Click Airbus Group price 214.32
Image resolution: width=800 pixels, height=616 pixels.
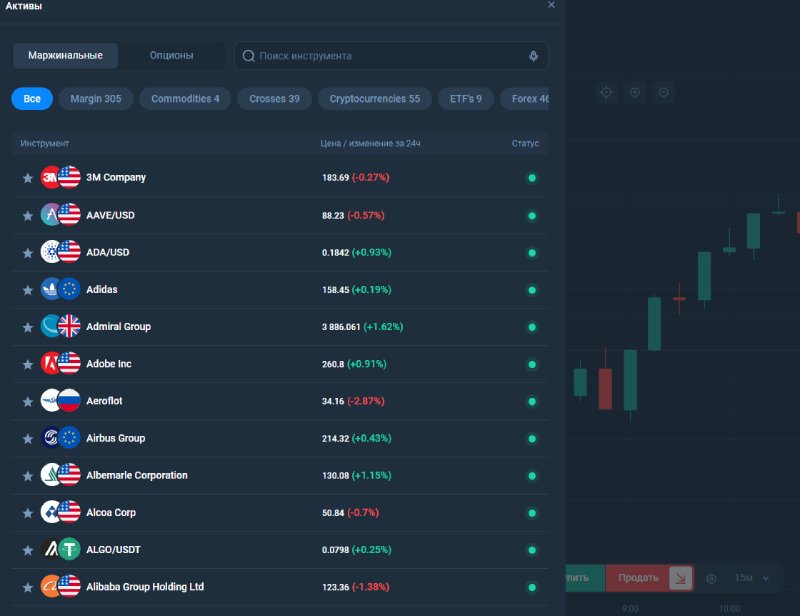336,439
